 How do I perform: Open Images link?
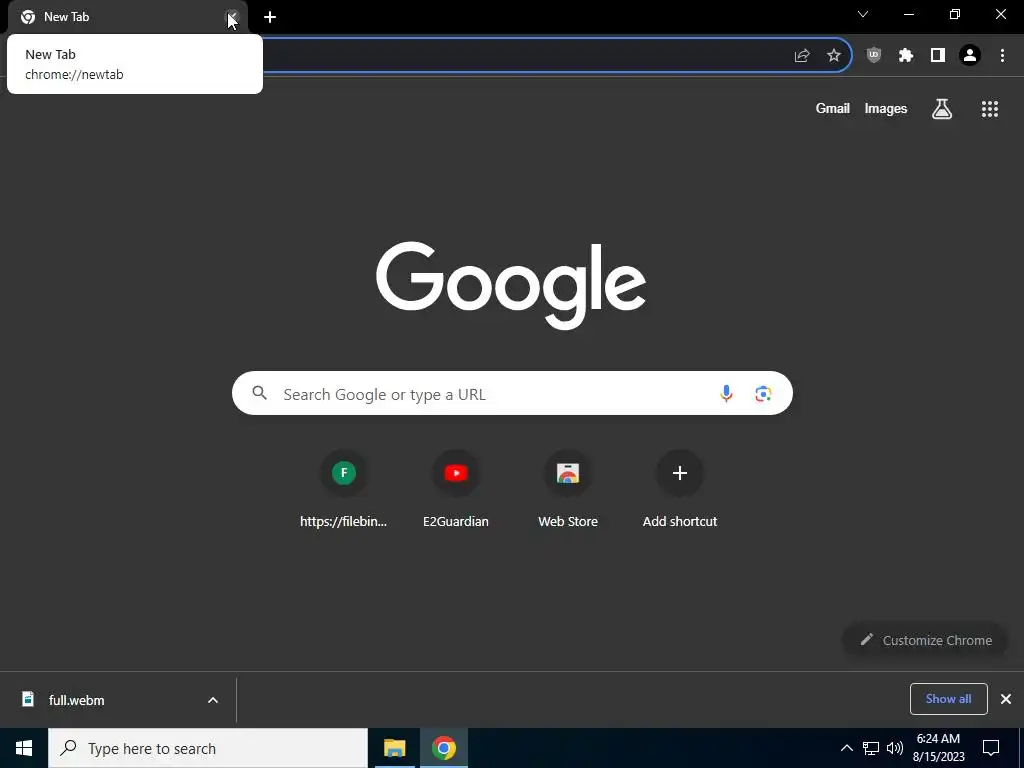pos(886,108)
